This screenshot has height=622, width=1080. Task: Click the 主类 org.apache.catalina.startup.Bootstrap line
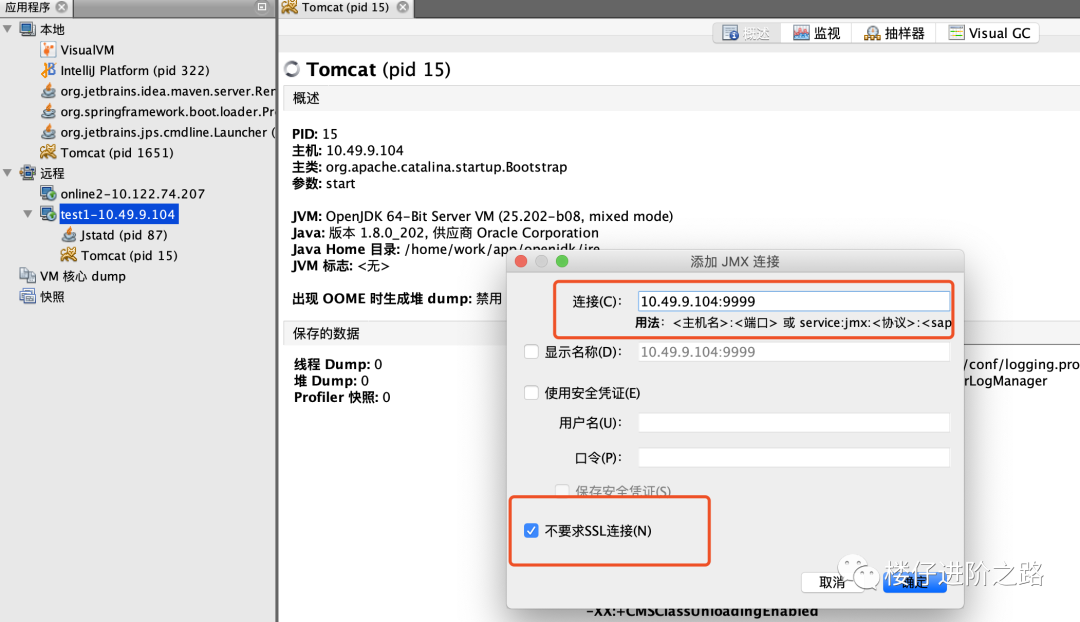point(429,167)
